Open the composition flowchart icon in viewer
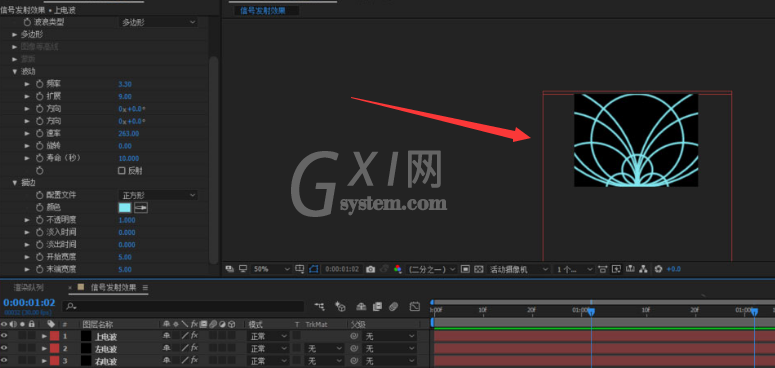 (643, 269)
